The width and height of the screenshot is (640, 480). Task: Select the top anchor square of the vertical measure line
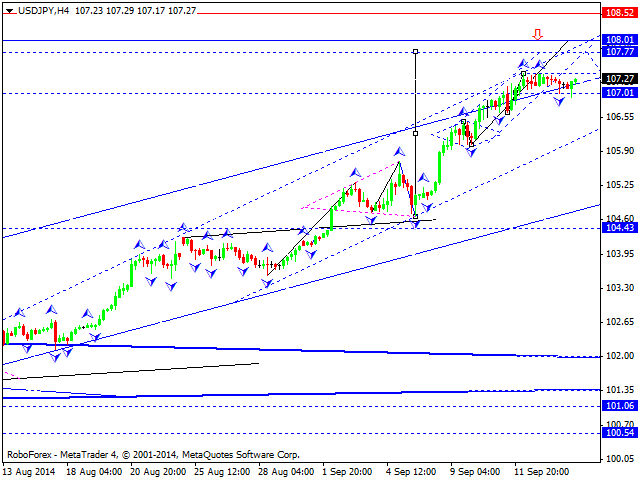pyautogui.click(x=415, y=50)
